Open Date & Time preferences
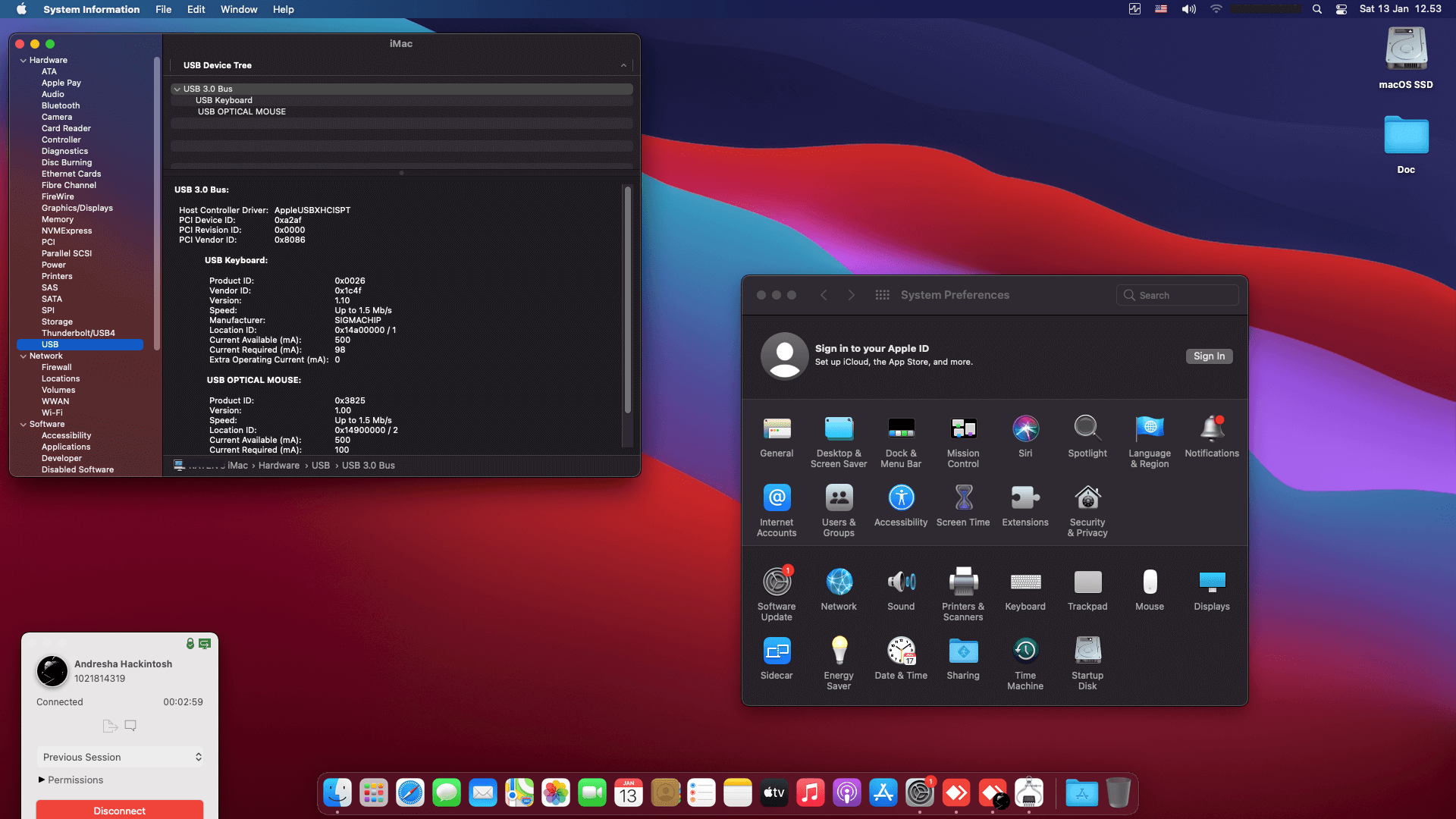1456x819 pixels. 901,659
